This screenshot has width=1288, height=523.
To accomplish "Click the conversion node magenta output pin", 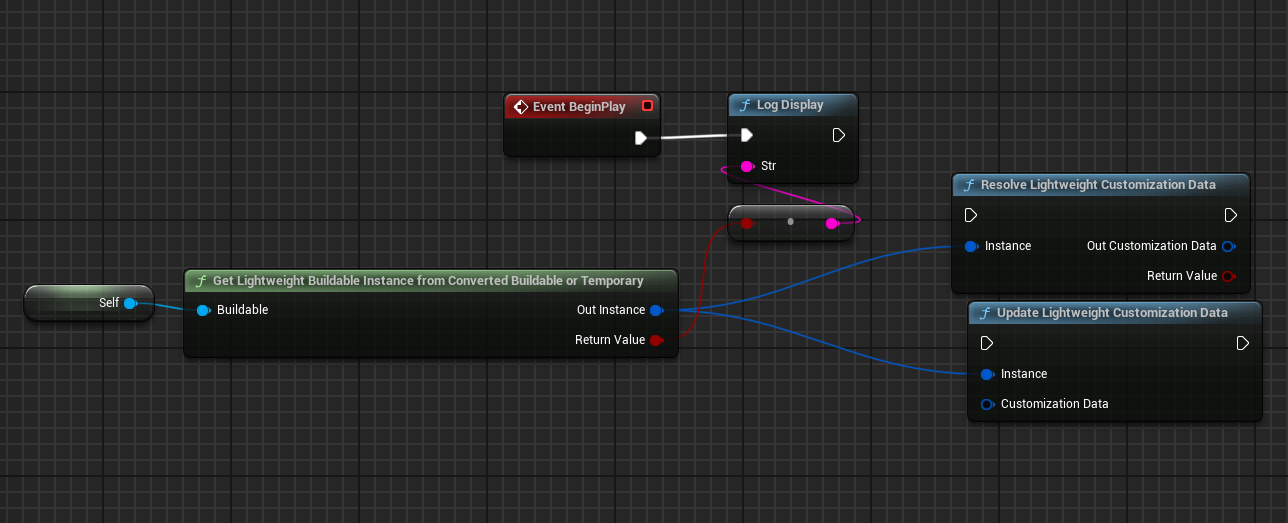I will (x=832, y=224).
